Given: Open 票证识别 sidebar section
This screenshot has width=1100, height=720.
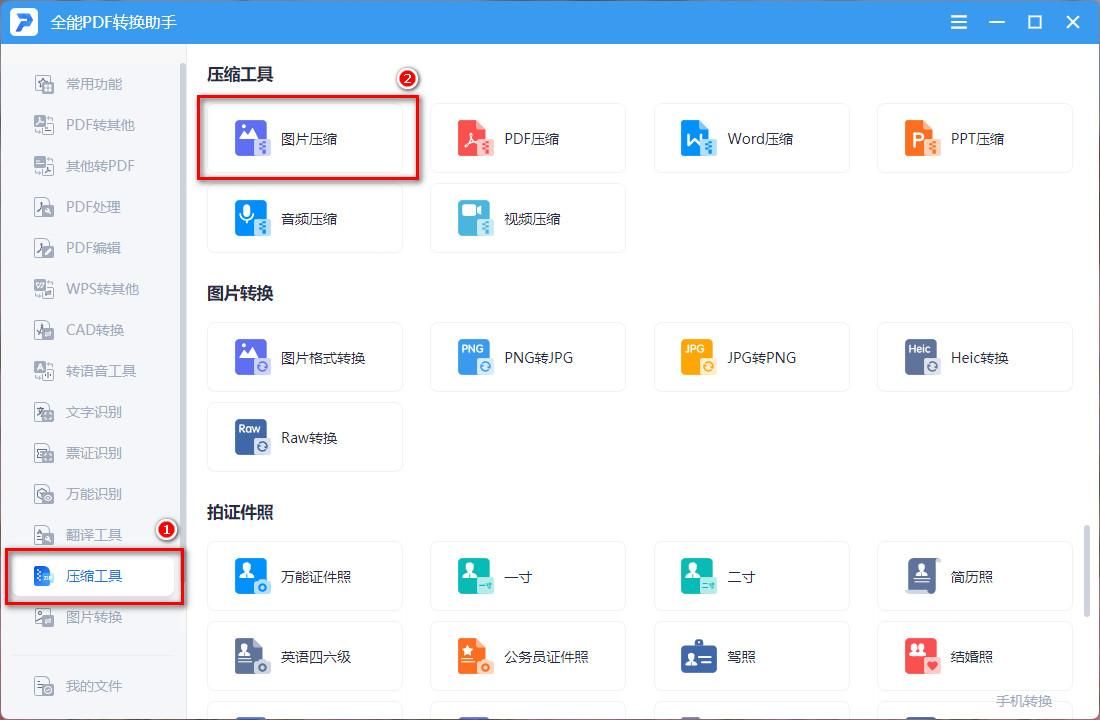Looking at the screenshot, I should 93,453.
